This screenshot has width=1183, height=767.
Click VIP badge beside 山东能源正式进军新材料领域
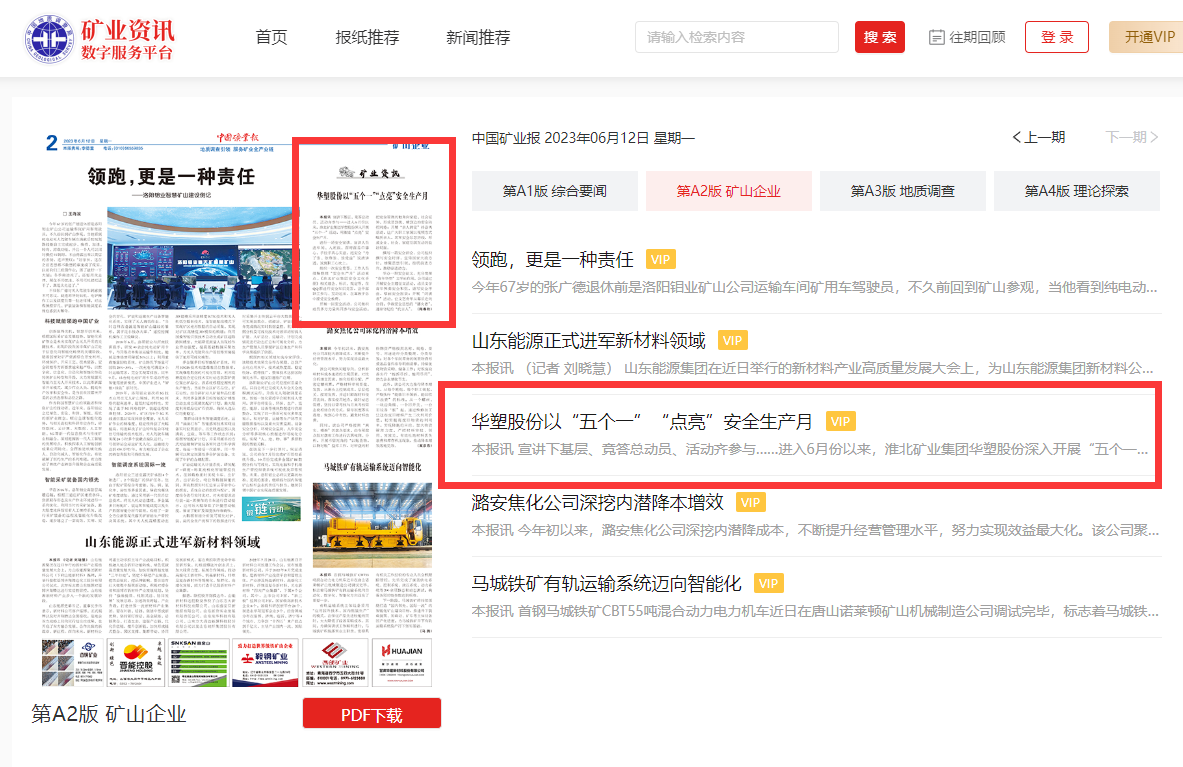click(732, 341)
